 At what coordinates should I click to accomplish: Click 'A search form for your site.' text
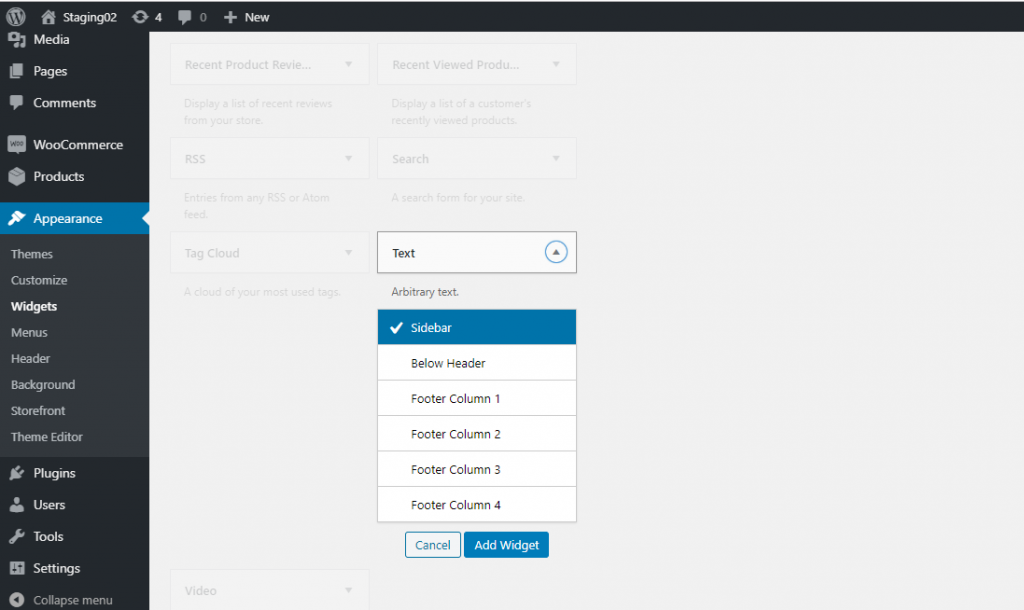(x=458, y=198)
